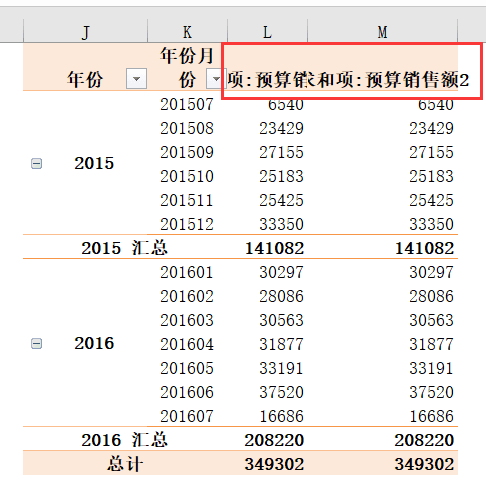Select month cell 201511

point(187,200)
